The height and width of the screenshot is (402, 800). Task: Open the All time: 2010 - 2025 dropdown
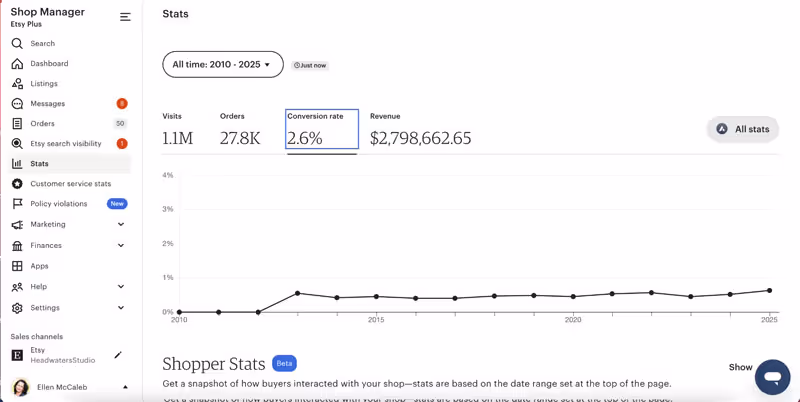[x=222, y=65]
